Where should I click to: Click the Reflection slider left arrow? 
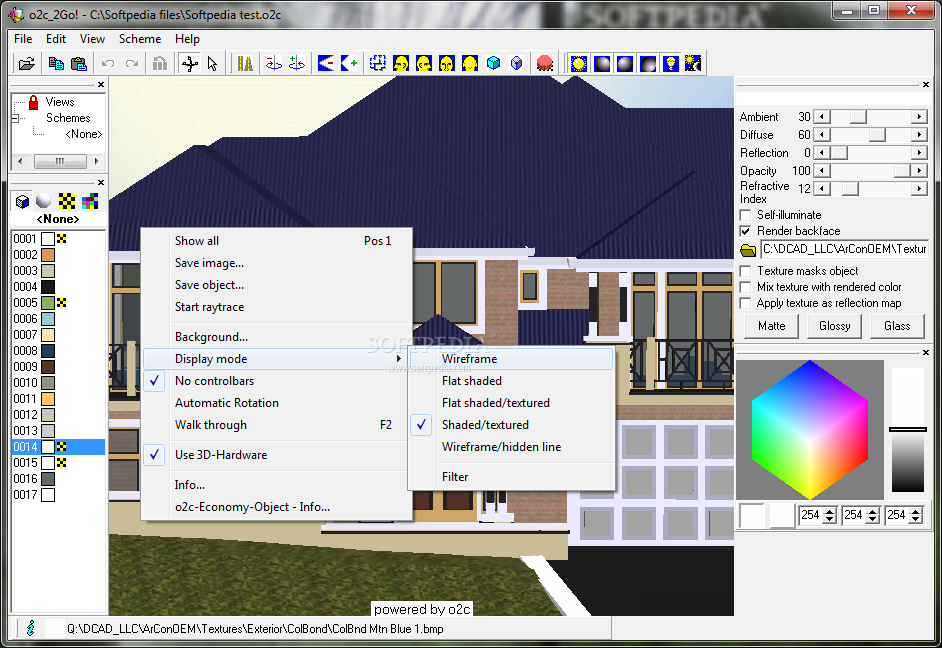(x=821, y=153)
